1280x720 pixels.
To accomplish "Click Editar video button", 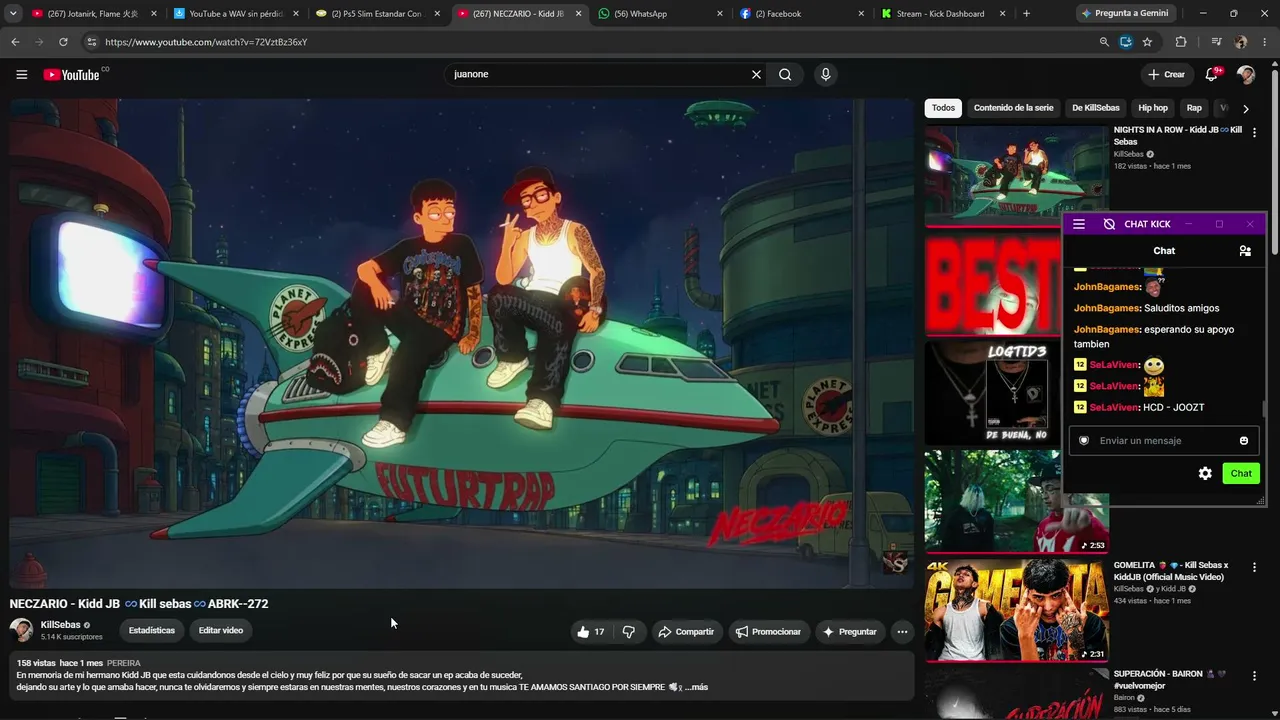I will pyautogui.click(x=221, y=630).
